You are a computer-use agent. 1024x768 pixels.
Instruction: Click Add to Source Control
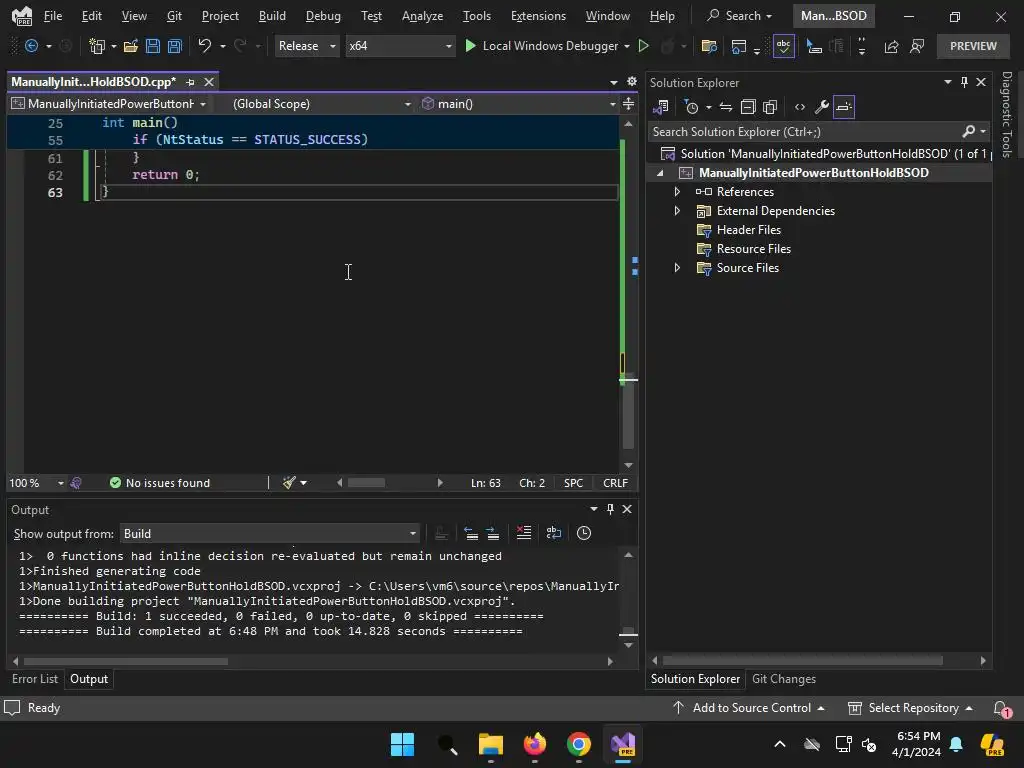point(748,708)
